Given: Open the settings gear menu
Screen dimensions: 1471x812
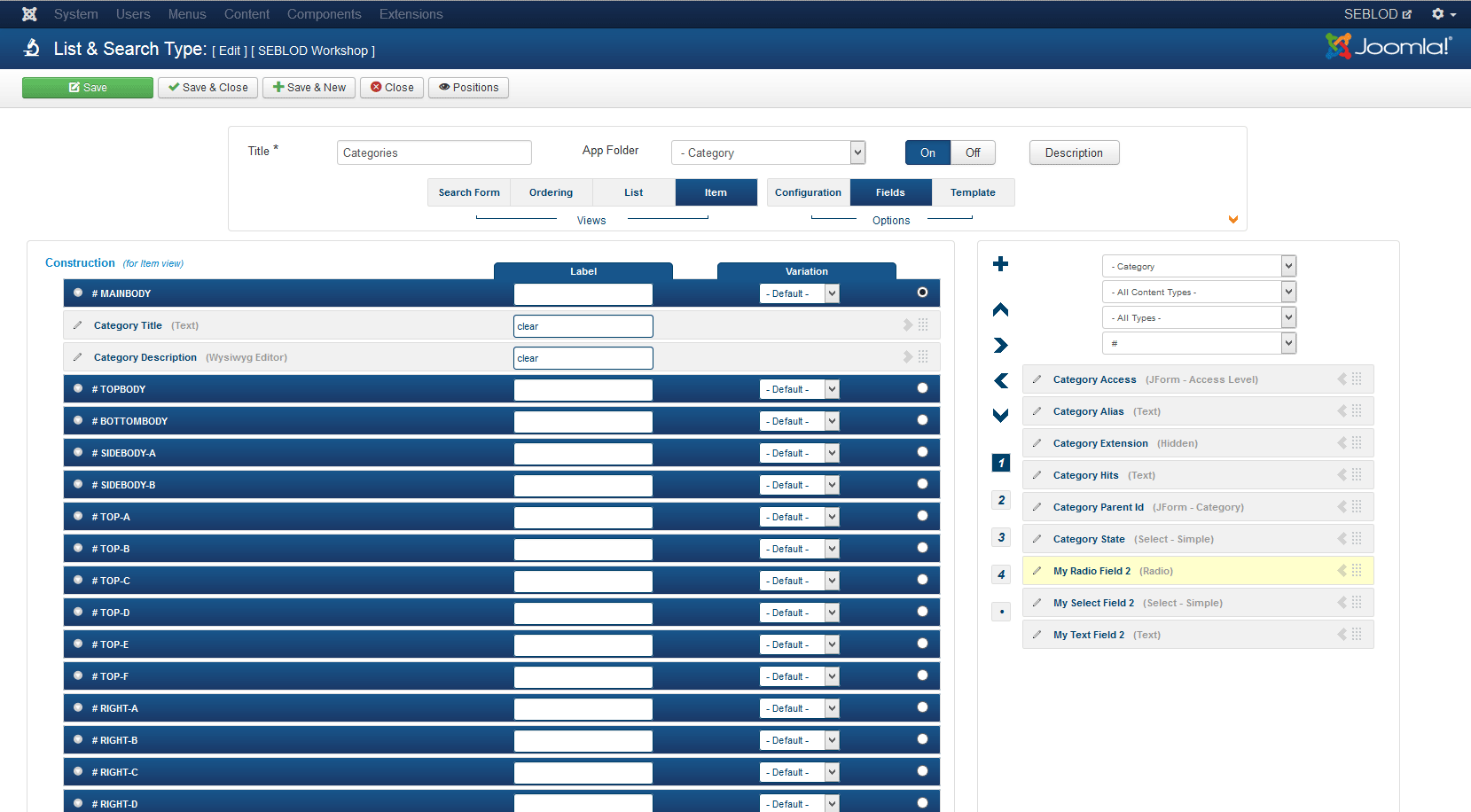Looking at the screenshot, I should 1444,14.
